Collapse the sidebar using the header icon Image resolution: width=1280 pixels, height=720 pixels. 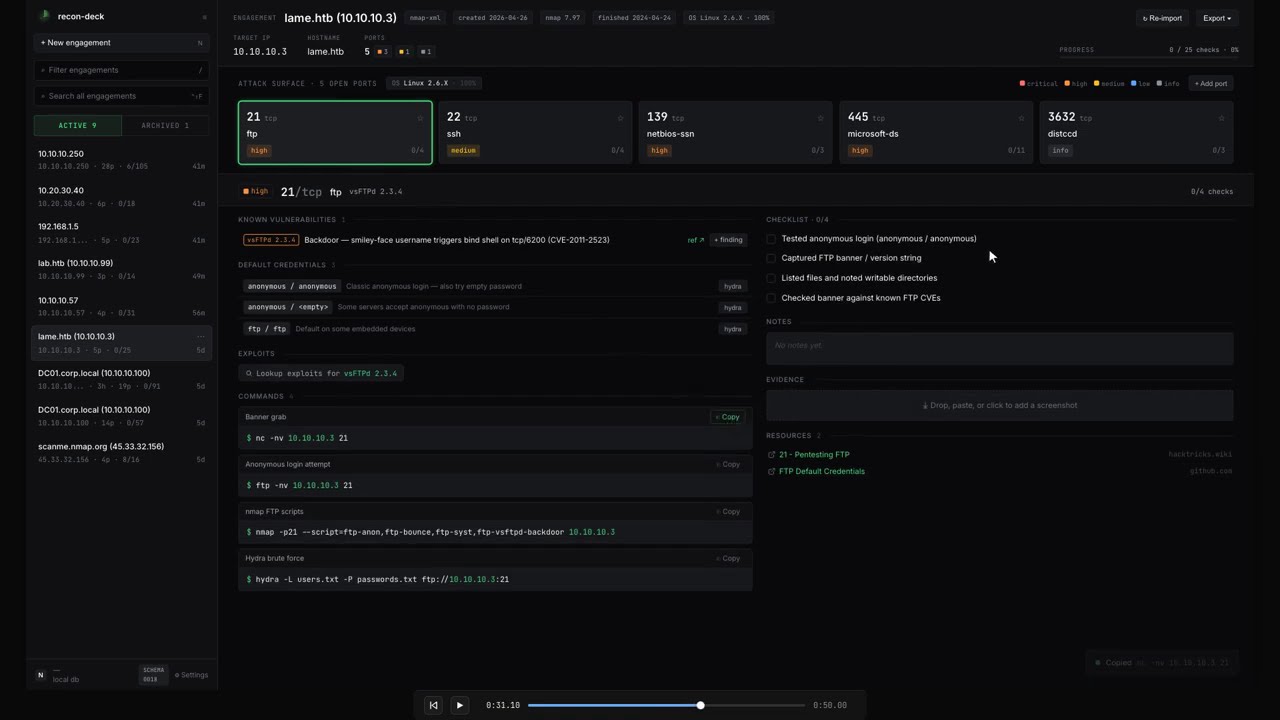205,17
